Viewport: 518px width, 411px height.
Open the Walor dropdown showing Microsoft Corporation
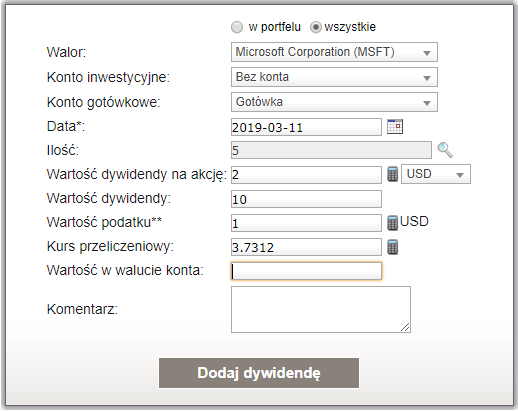click(x=334, y=52)
